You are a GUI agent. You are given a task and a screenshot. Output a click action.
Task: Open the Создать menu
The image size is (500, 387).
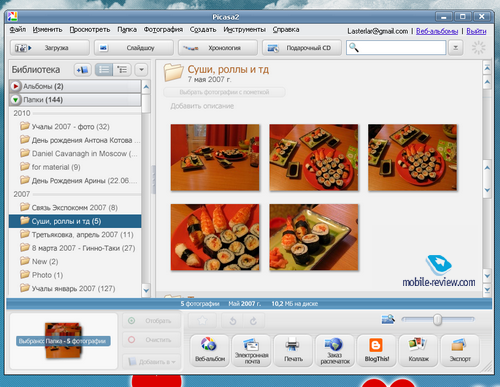(x=203, y=30)
